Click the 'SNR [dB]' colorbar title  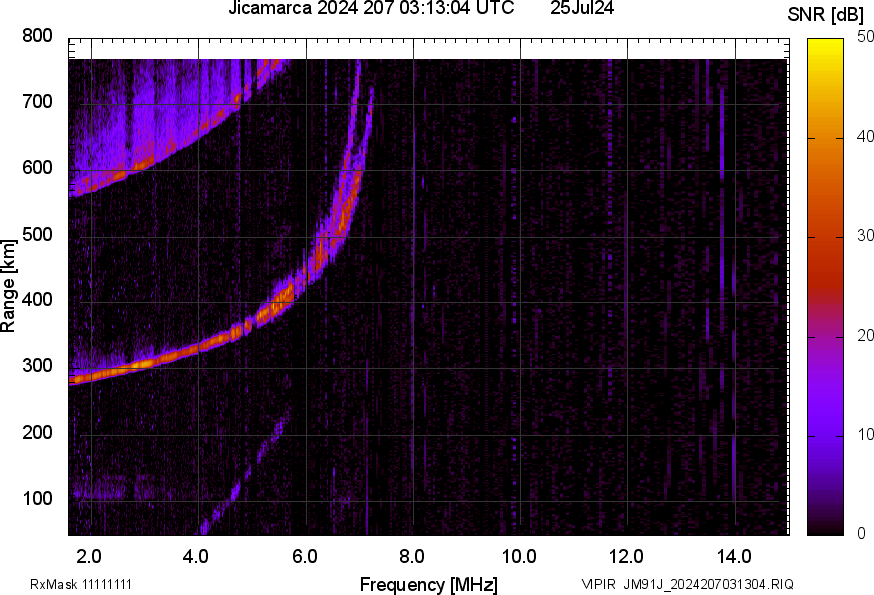point(825,14)
